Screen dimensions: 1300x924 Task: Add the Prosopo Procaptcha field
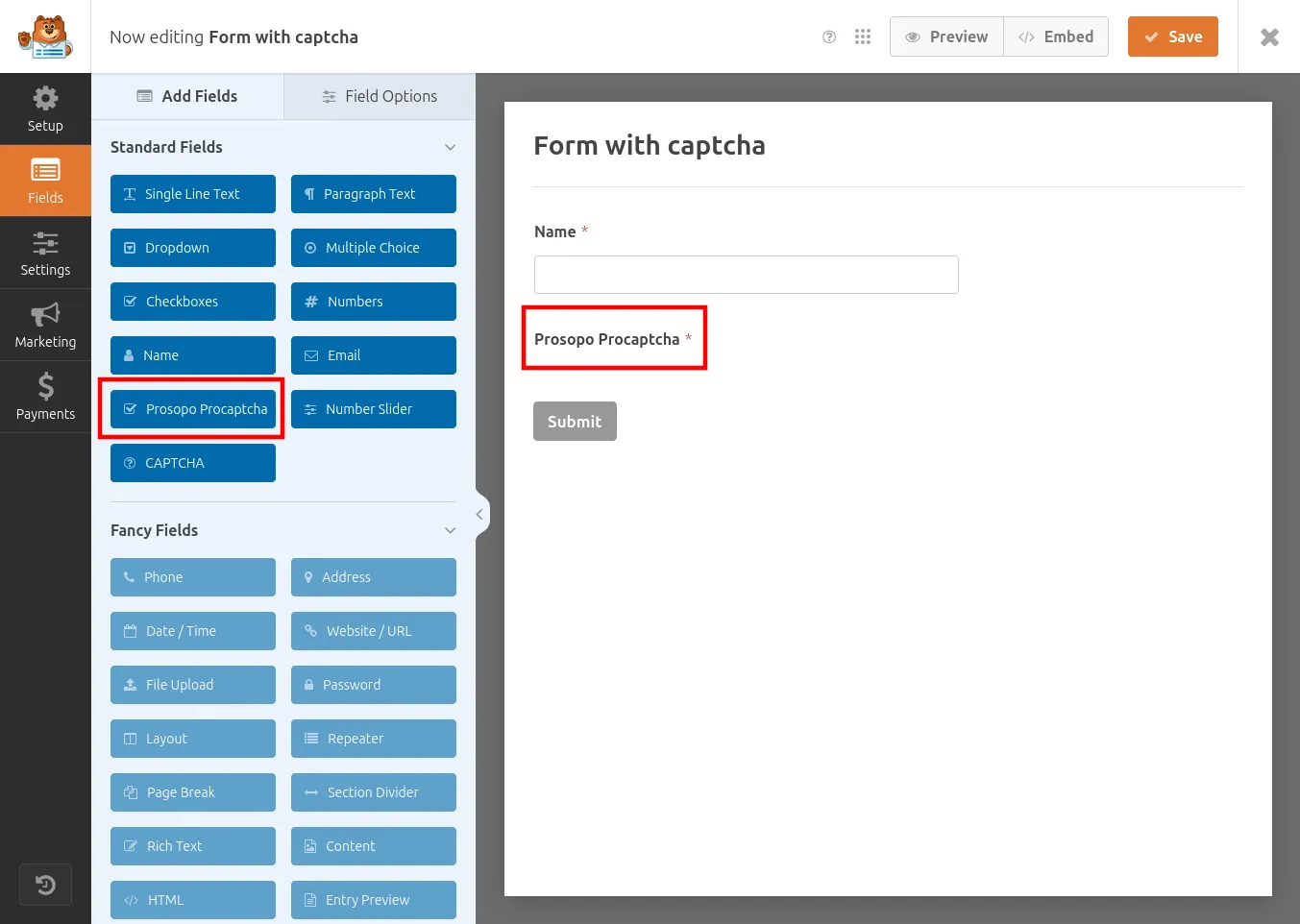pos(193,409)
